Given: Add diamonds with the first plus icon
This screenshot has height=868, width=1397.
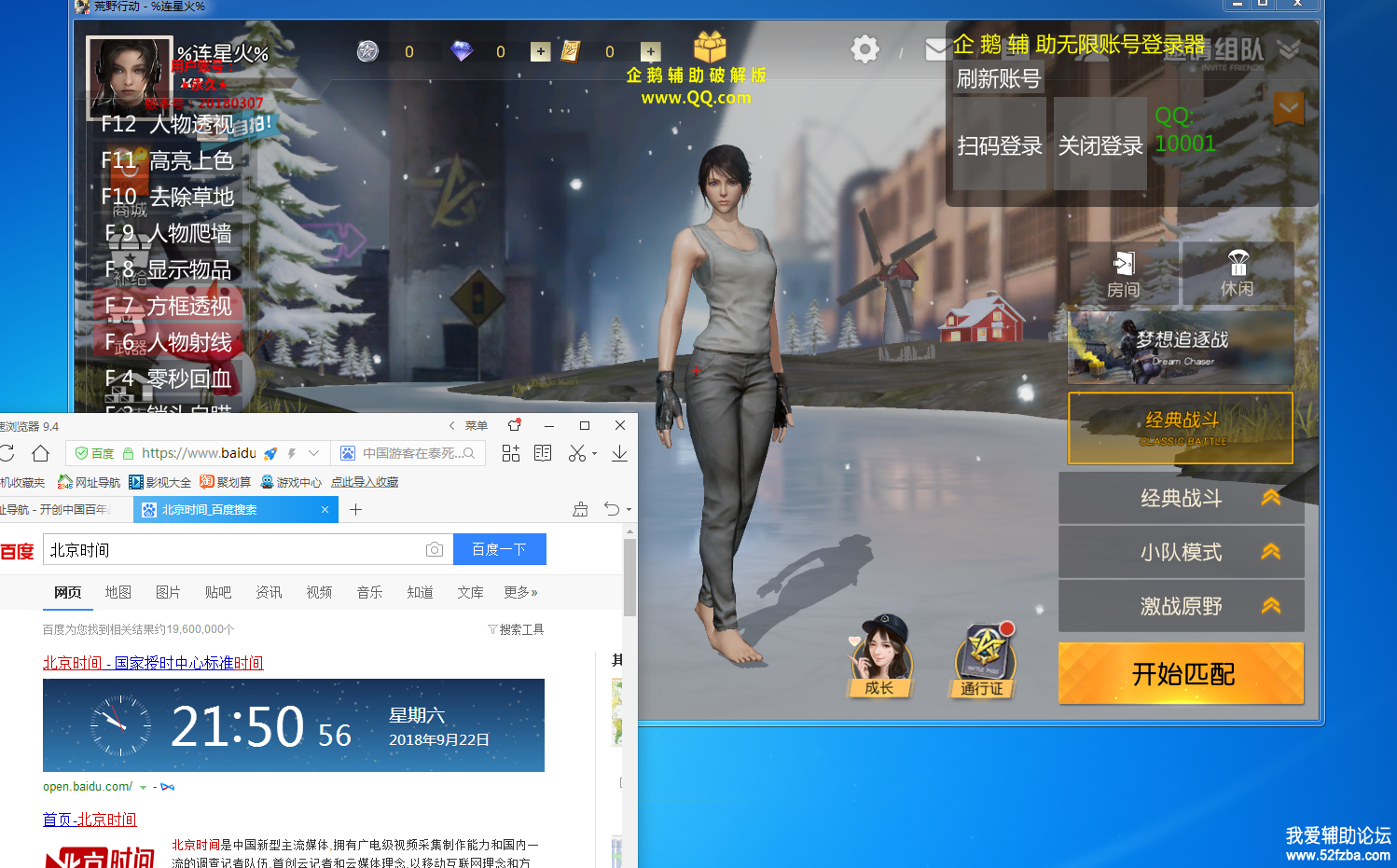Looking at the screenshot, I should 540,51.
